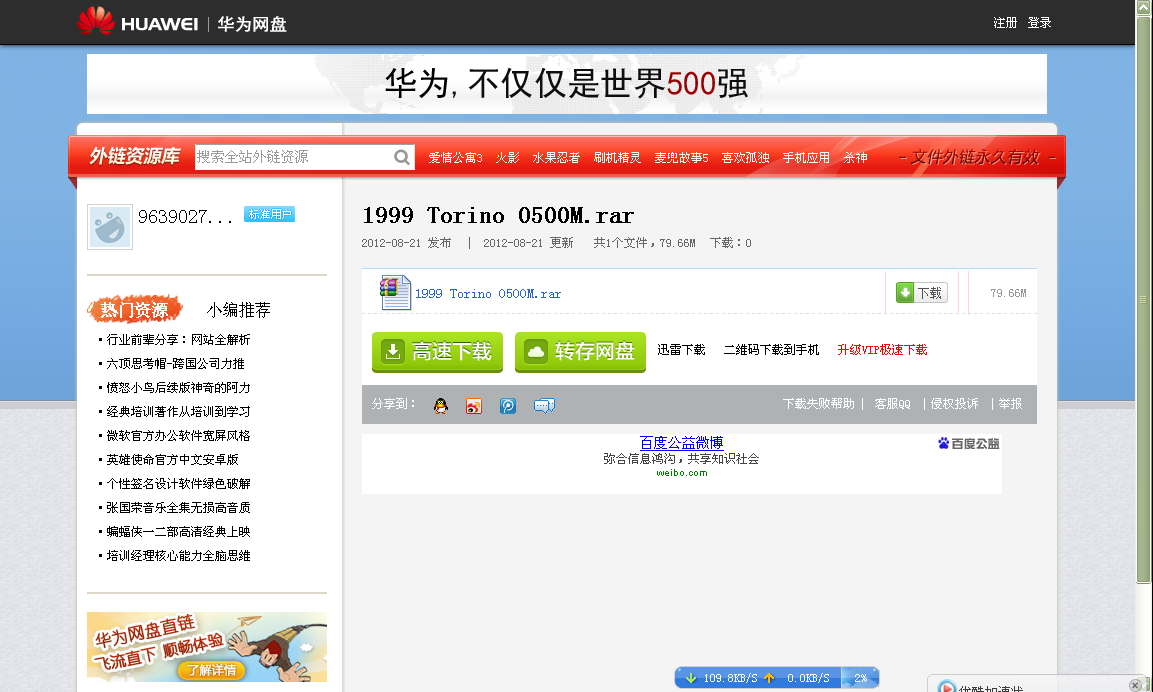1153x692 pixels.
Task: Click the 2% indicator in the speed monitor
Action: pos(860,678)
